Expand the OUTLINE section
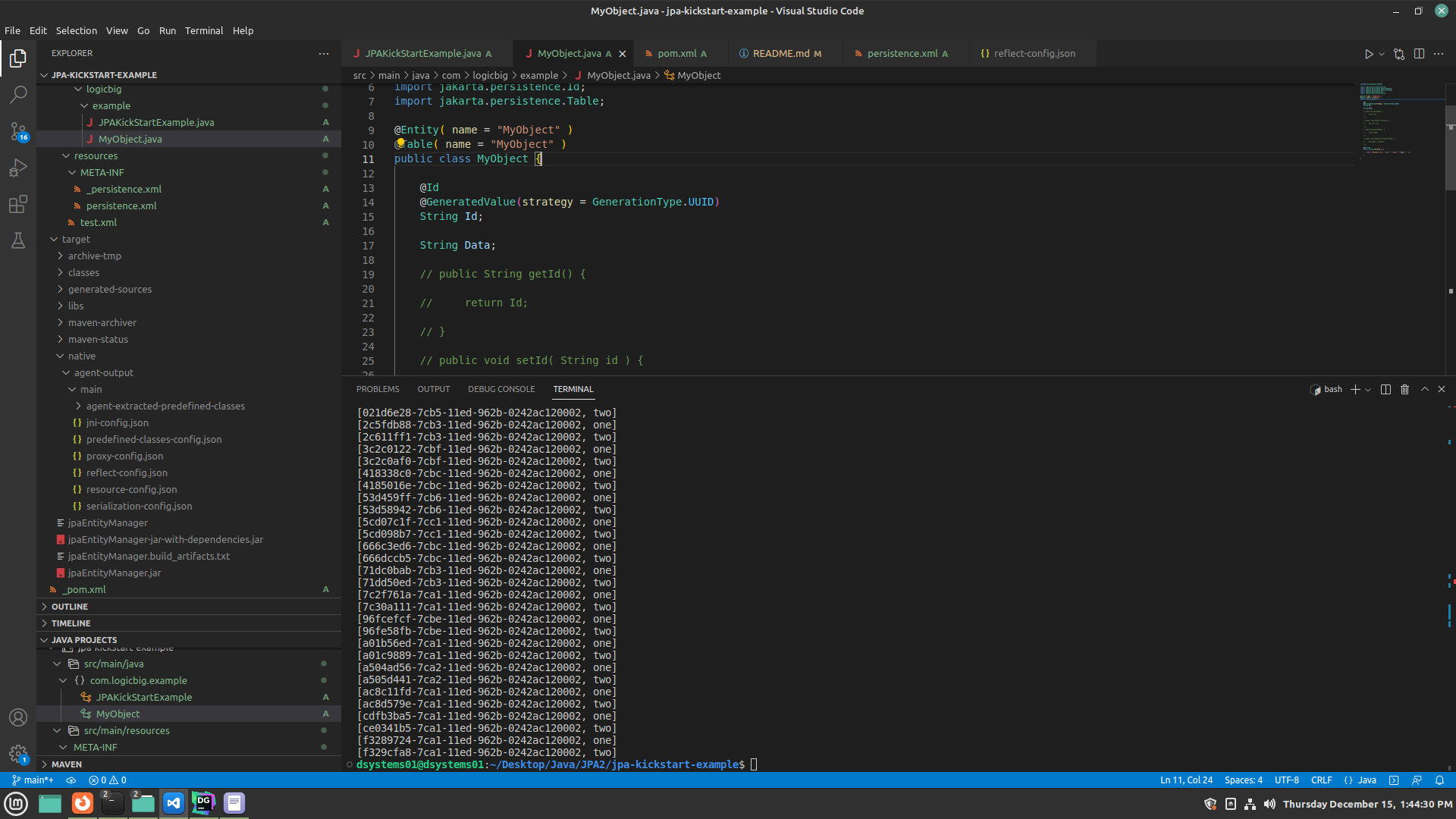This screenshot has height=819, width=1456. pyautogui.click(x=70, y=607)
